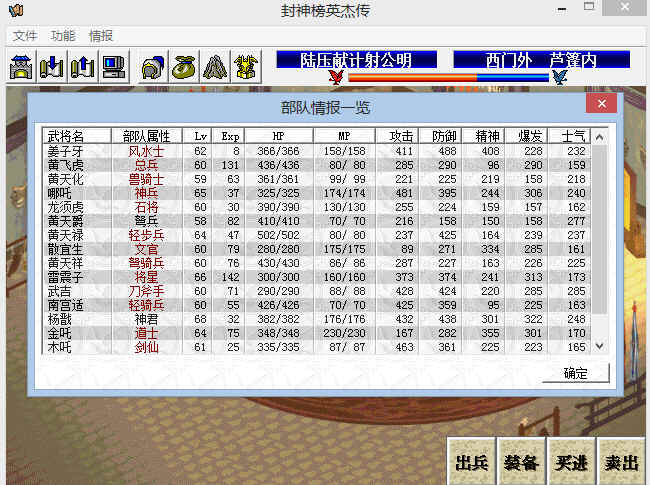Click the blue bird army emblem
The width and height of the screenshot is (650, 485).
pyautogui.click(x=560, y=77)
